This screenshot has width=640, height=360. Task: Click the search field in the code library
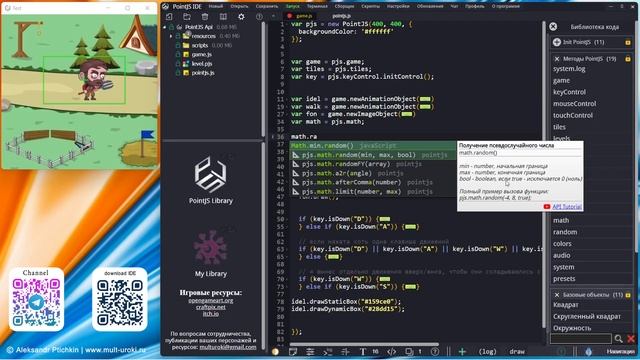[580, 338]
